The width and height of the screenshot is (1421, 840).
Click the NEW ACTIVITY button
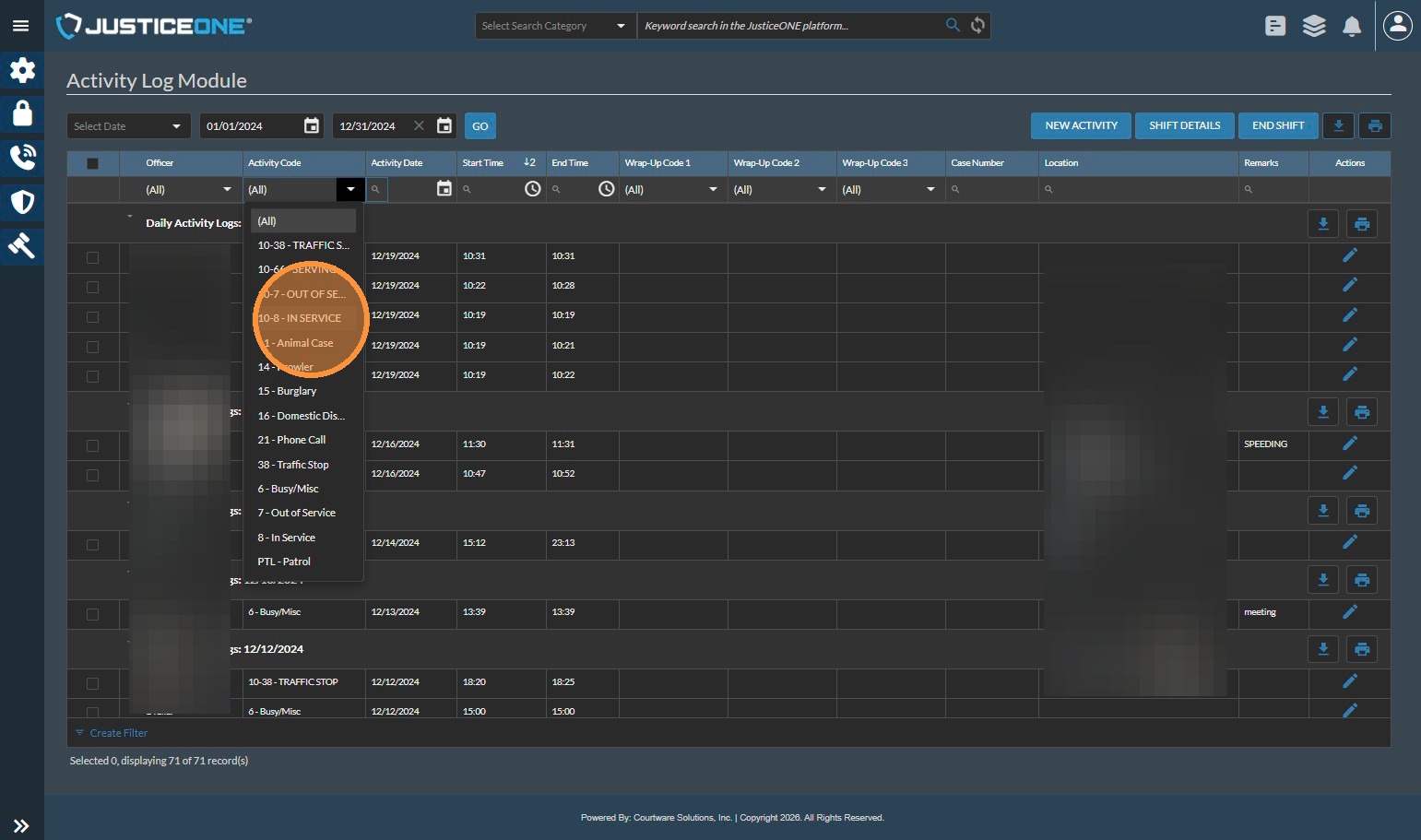(1081, 126)
